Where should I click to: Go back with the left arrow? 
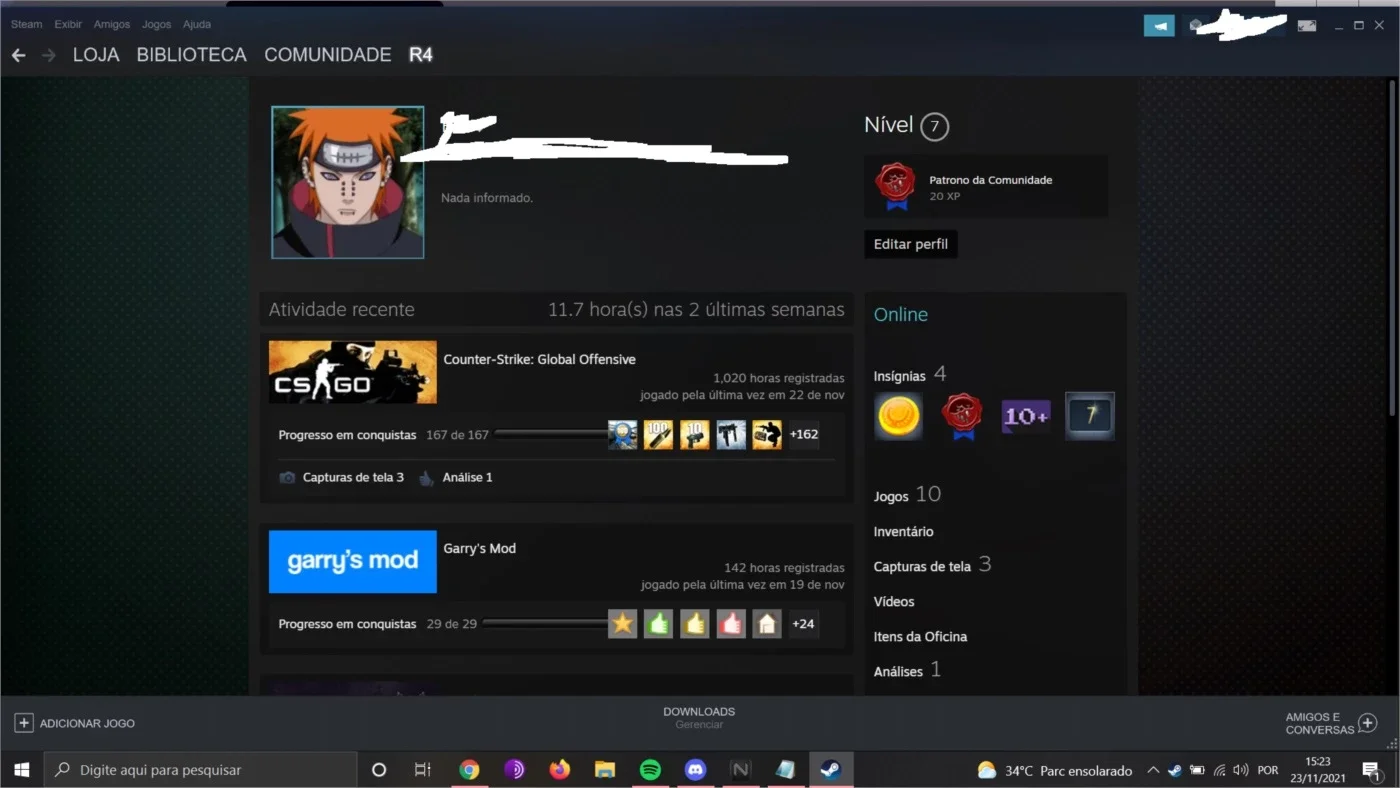point(18,55)
